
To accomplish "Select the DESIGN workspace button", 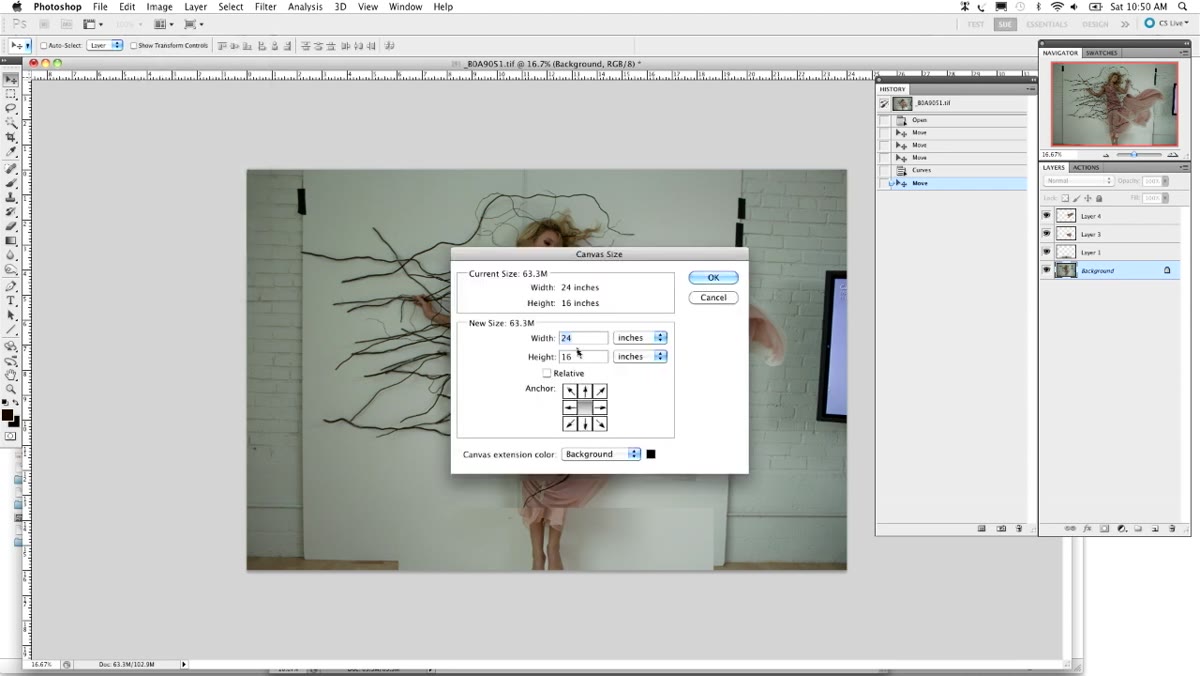I will (1095, 24).
